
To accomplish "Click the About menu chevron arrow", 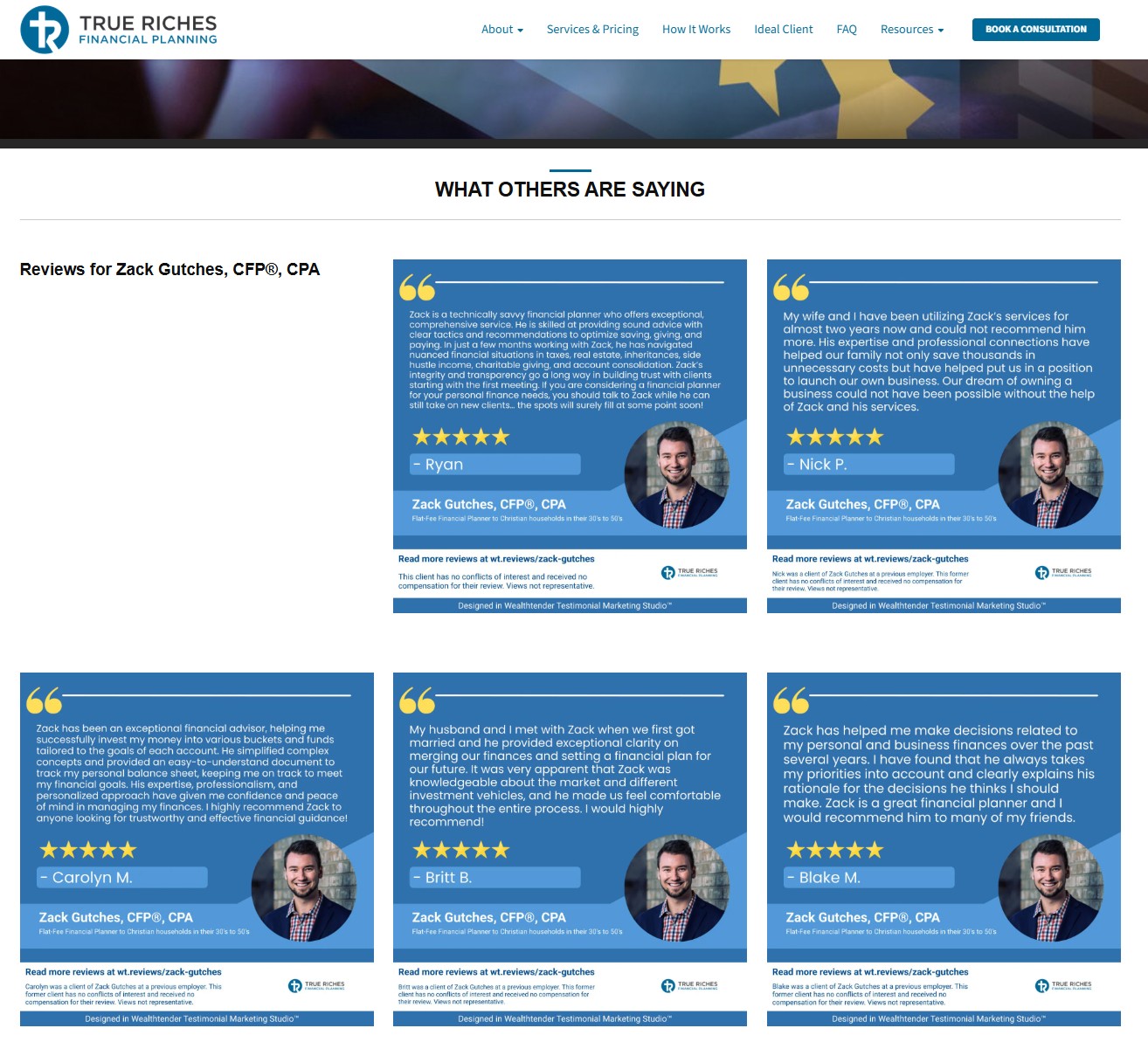I will [x=522, y=31].
